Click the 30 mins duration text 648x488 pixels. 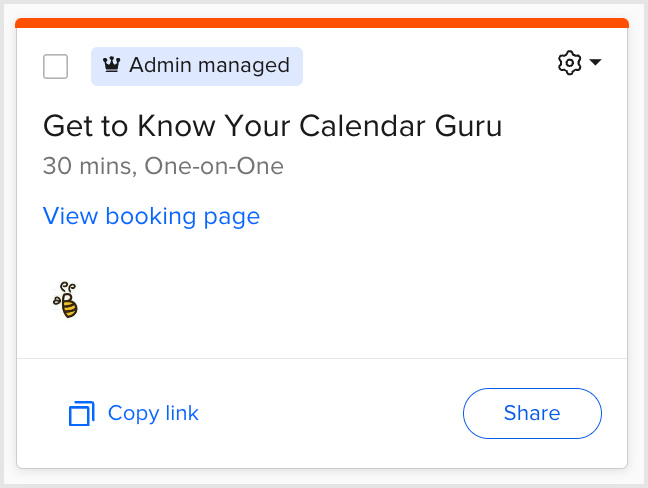pyautogui.click(x=88, y=166)
